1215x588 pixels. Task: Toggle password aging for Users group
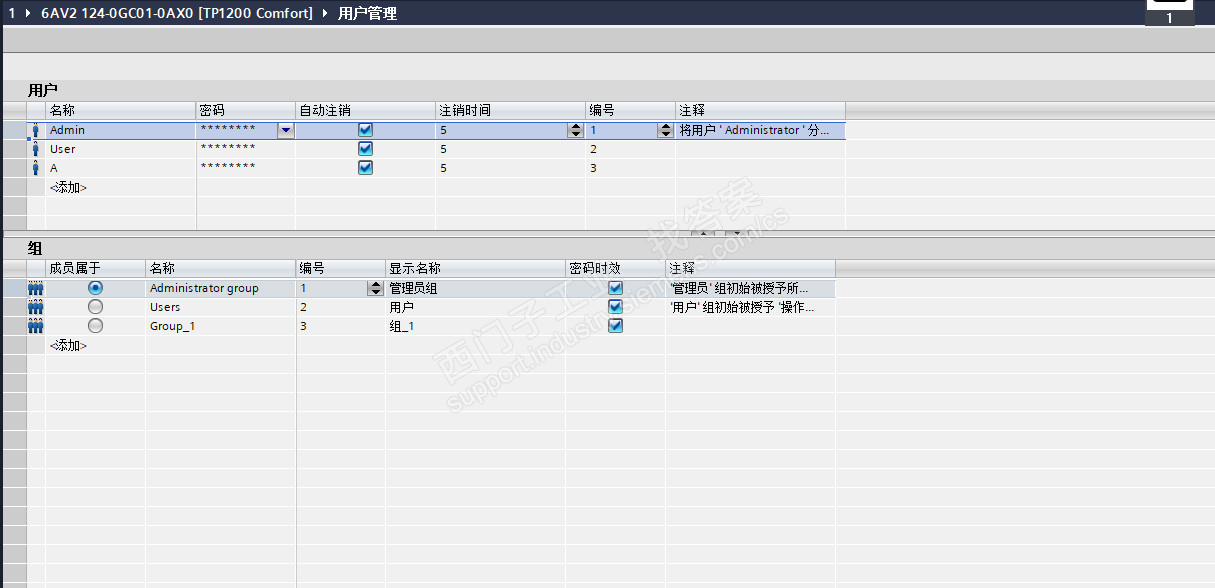point(615,307)
